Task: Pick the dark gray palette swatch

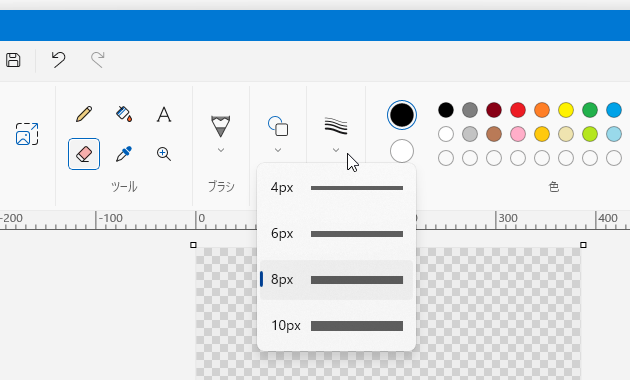Action: (x=470, y=110)
